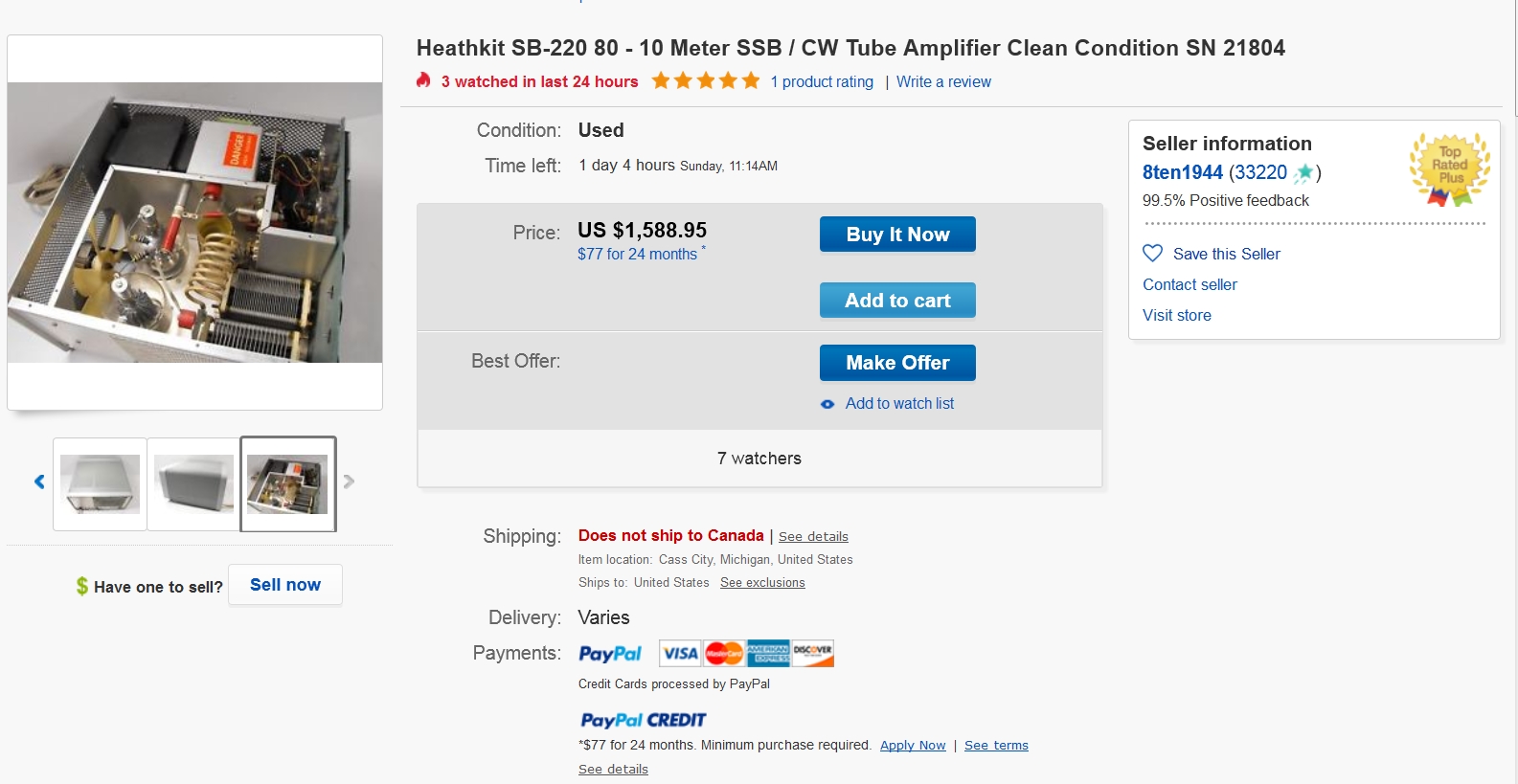This screenshot has width=1518, height=784.
Task: Click the seller feedback star icon
Action: 1303,173
